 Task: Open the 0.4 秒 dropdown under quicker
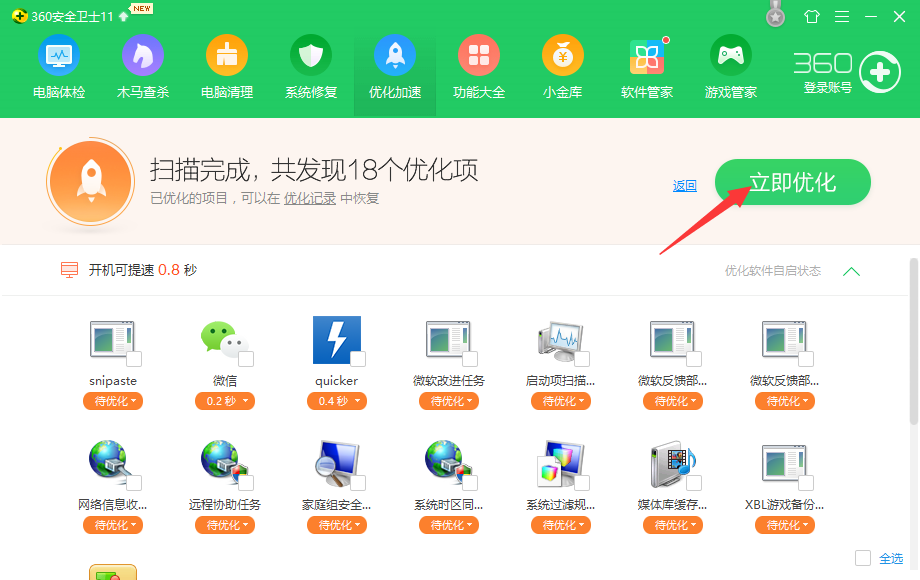[337, 401]
